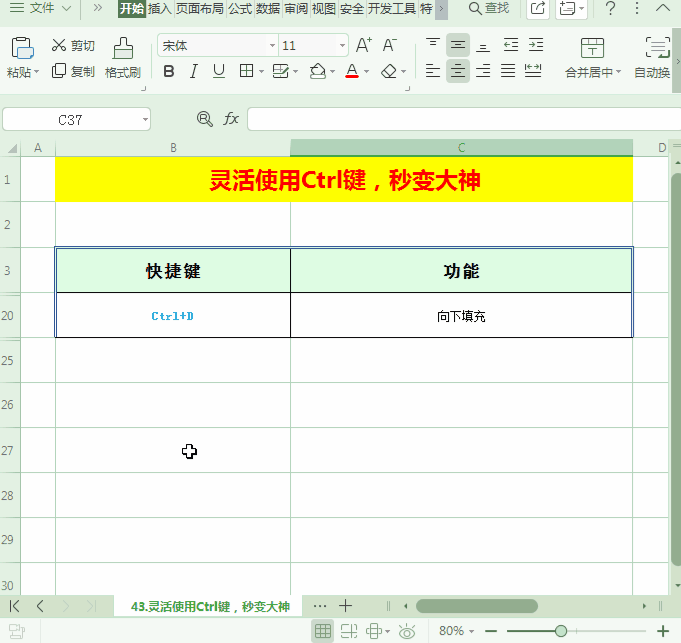Open sheet list ellipsis
The width and height of the screenshot is (681, 643).
coord(320,606)
